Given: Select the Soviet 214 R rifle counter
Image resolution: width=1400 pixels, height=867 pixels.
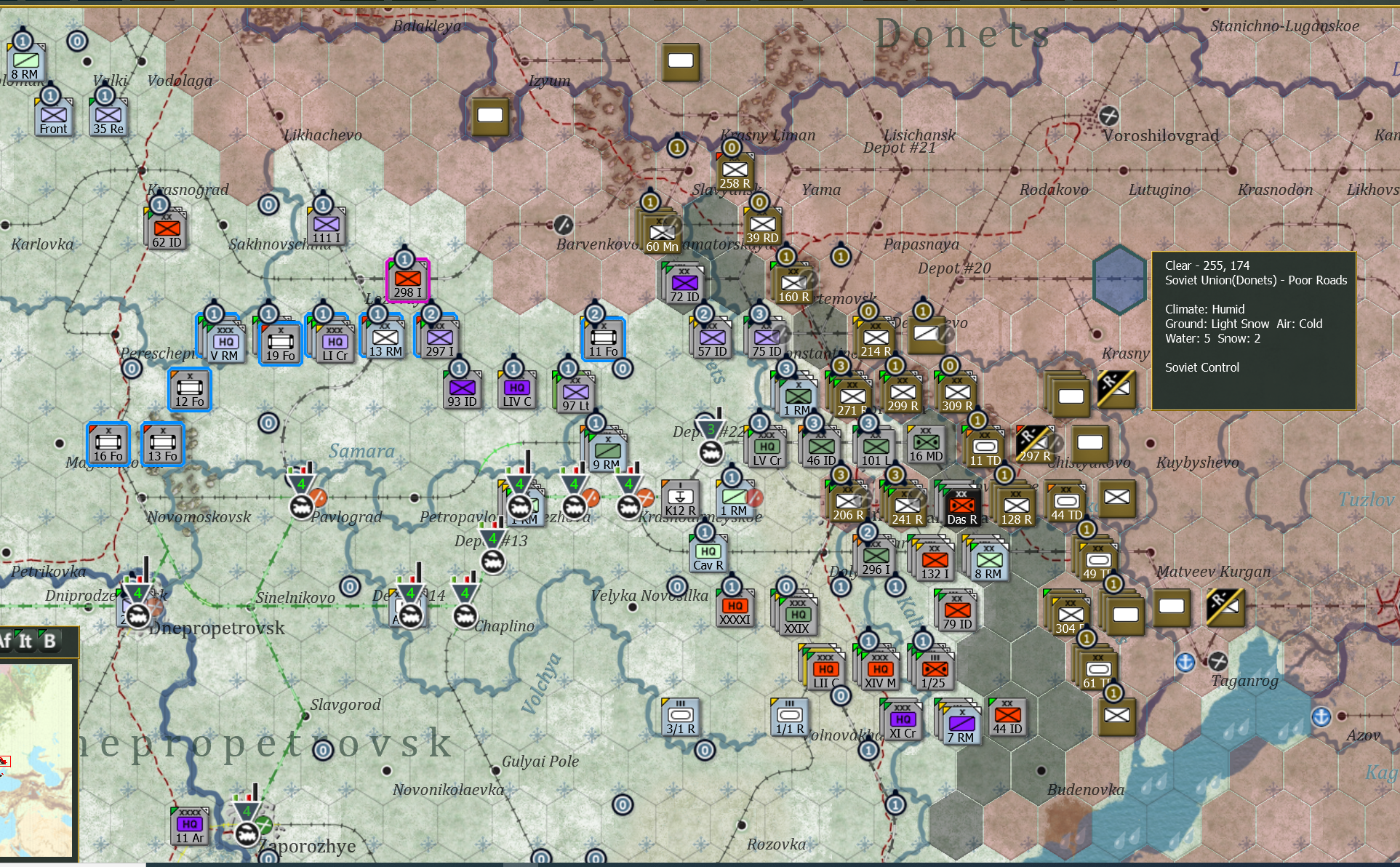Looking at the screenshot, I should [x=876, y=340].
